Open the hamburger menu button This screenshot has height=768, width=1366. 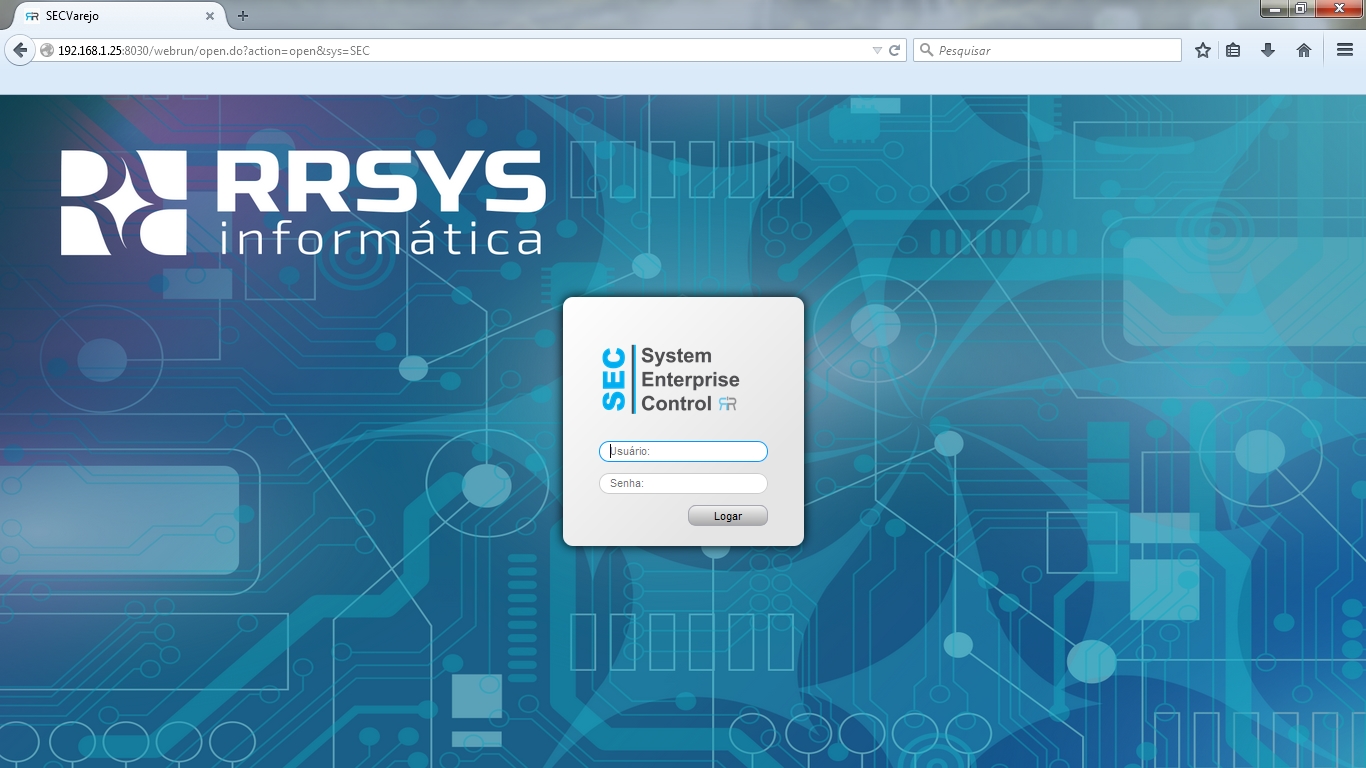1345,50
